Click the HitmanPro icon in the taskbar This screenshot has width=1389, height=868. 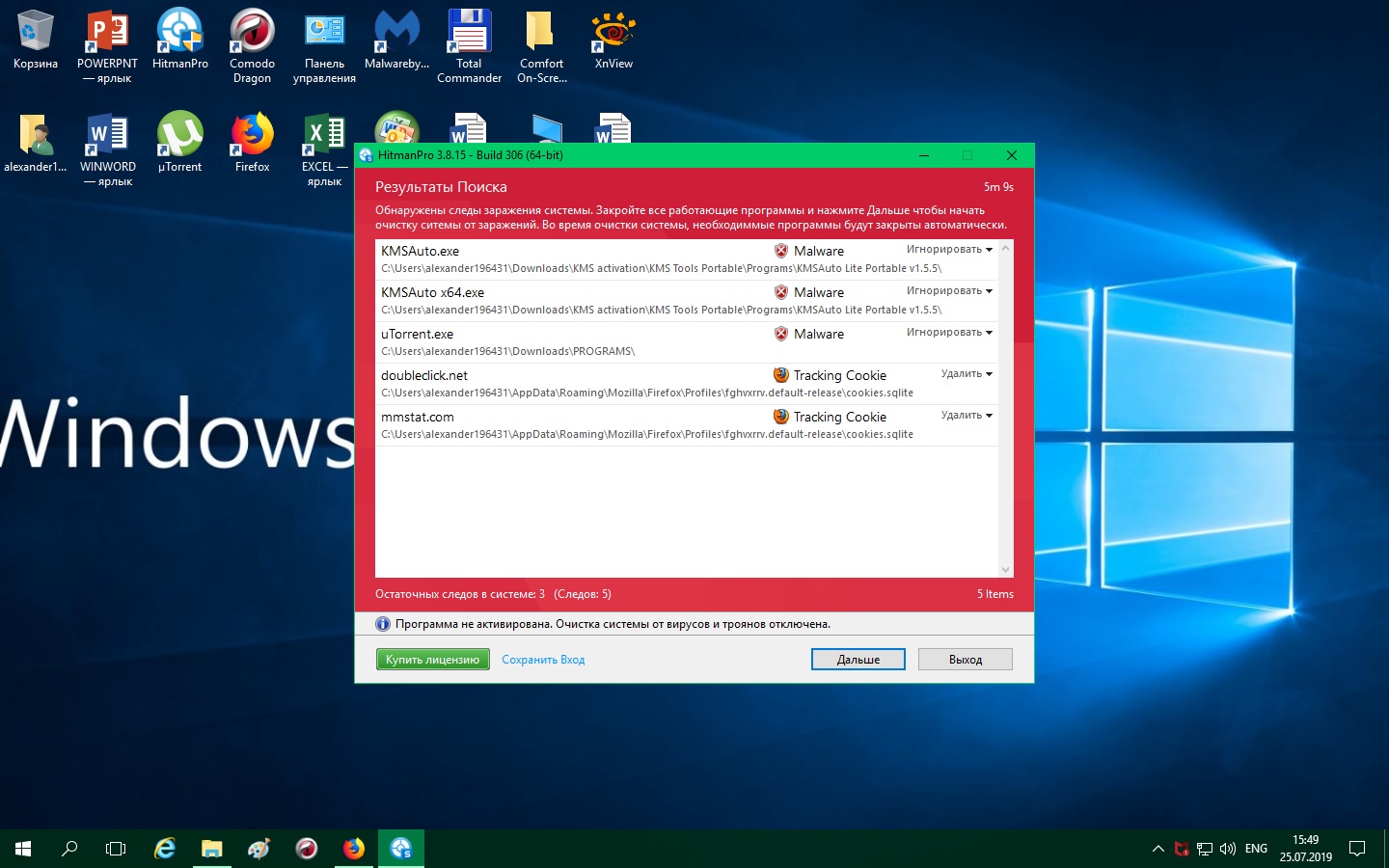click(x=401, y=849)
